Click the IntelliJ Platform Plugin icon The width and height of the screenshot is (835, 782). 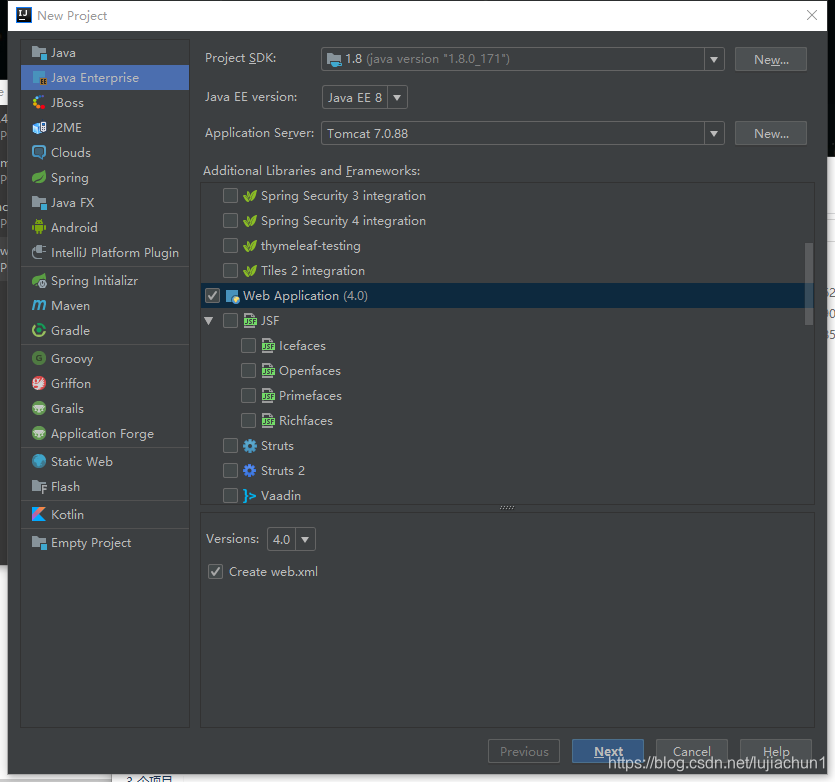(x=39, y=252)
